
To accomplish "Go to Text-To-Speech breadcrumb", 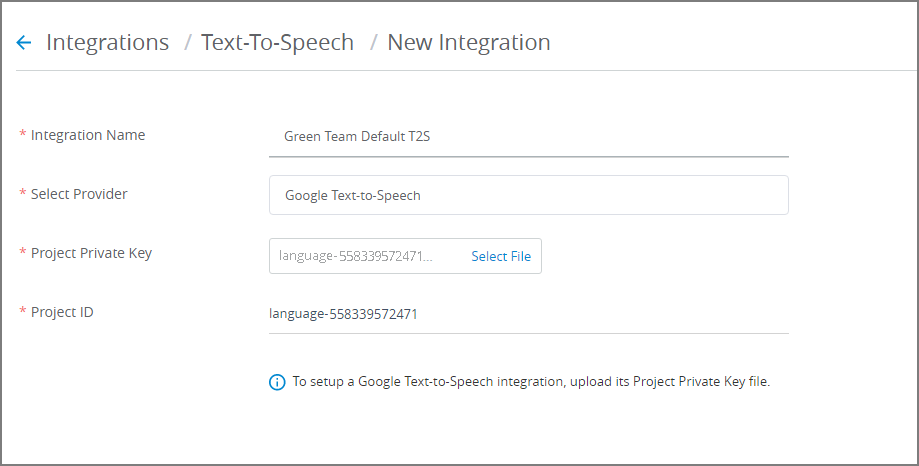I will coord(277,42).
